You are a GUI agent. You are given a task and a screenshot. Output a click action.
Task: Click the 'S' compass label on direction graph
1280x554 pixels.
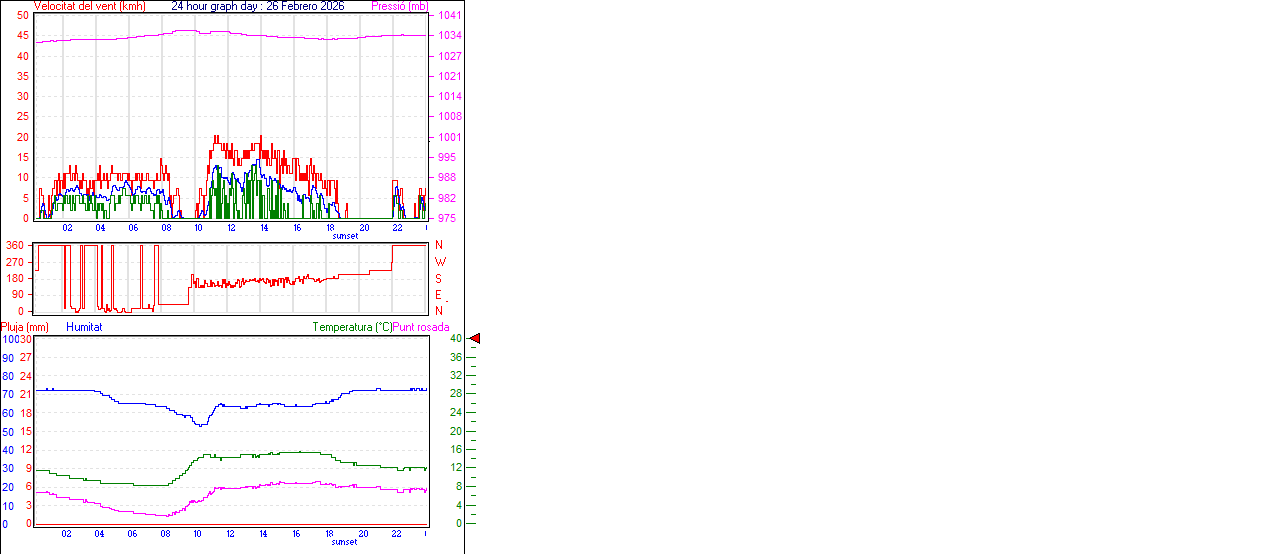(x=439, y=278)
